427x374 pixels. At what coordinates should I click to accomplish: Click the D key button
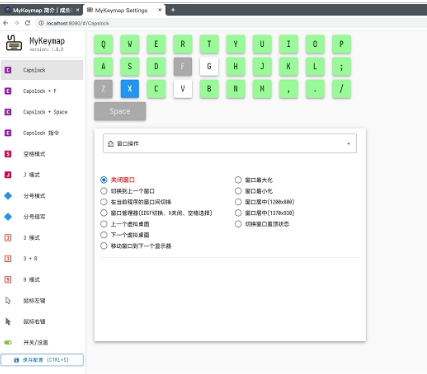(156, 66)
